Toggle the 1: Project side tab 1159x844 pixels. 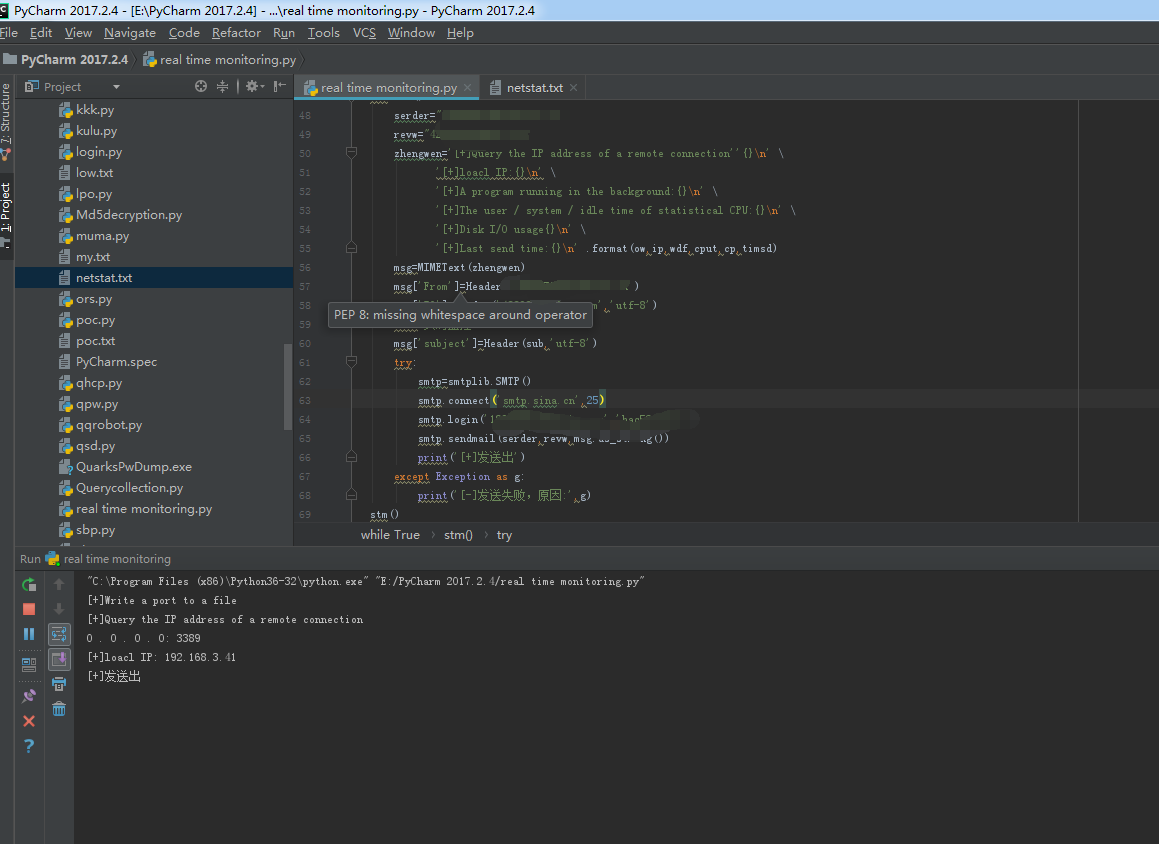point(6,214)
